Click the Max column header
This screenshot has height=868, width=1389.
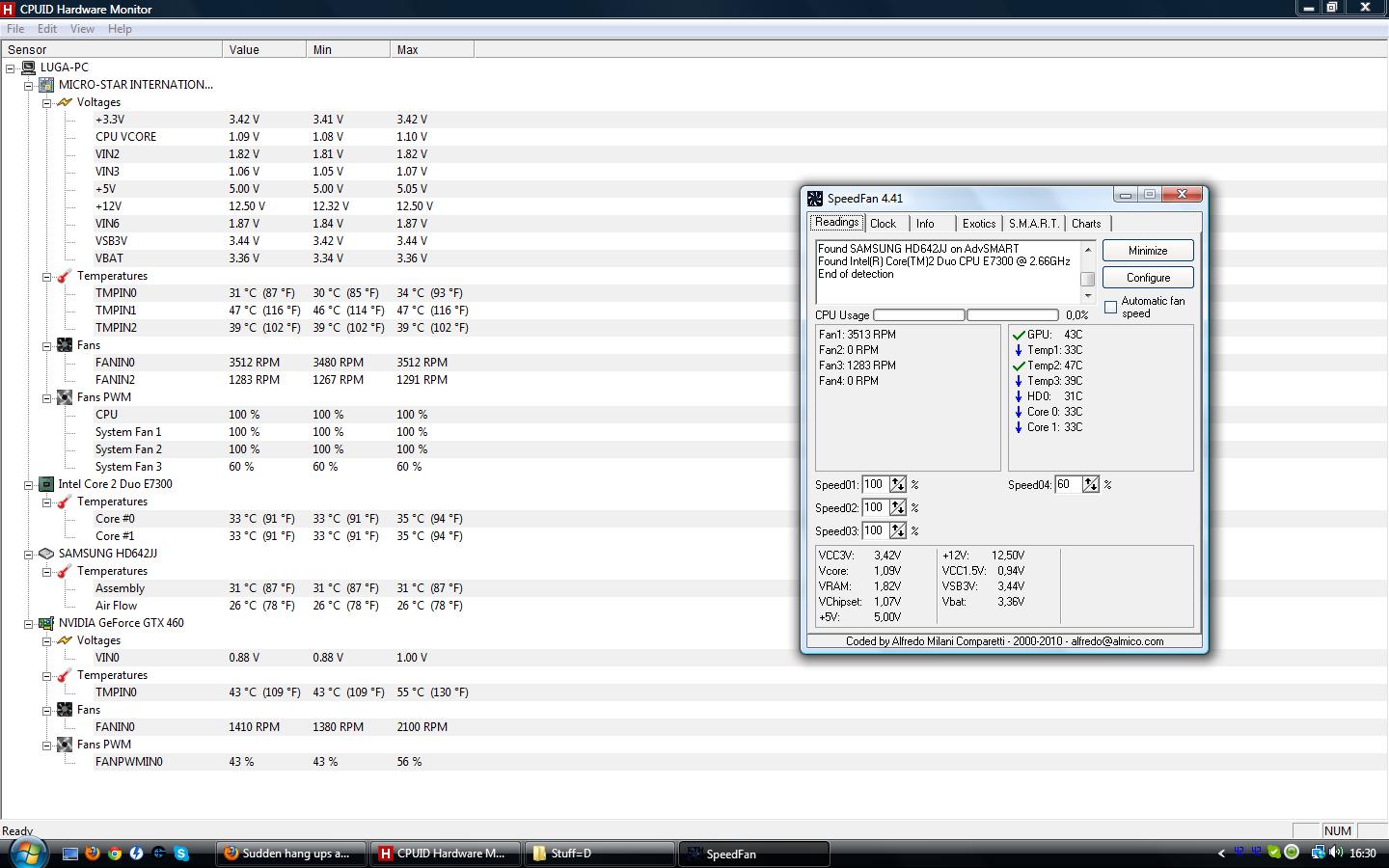pyautogui.click(x=431, y=49)
